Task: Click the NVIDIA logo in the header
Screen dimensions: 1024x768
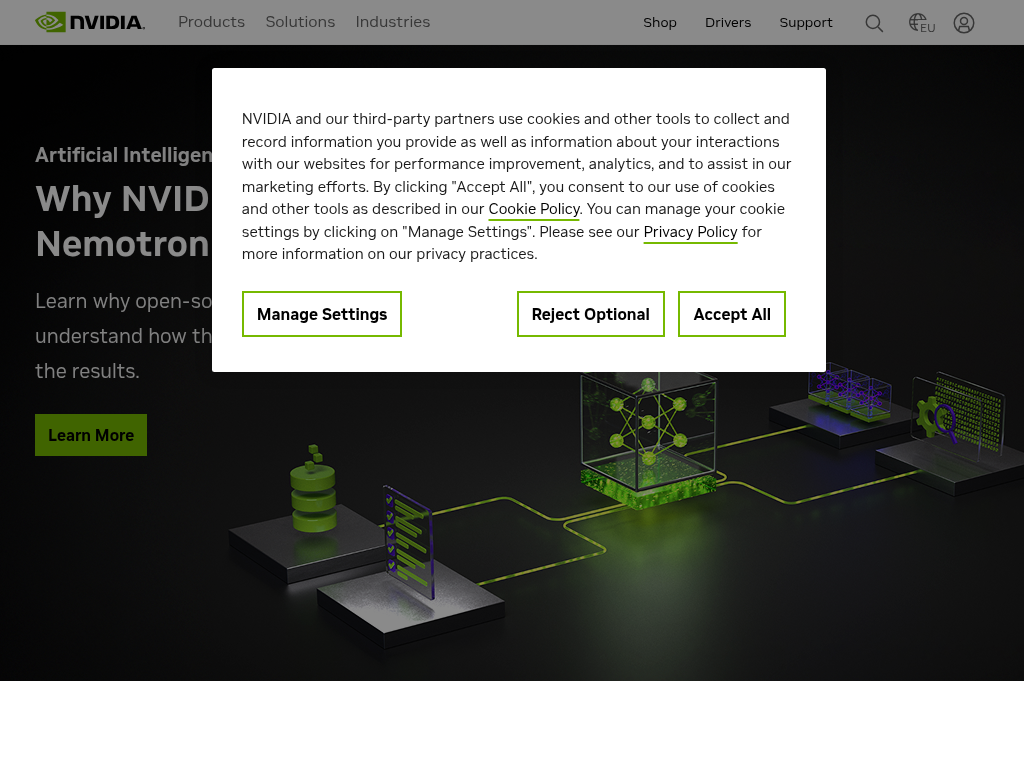Action: click(90, 22)
